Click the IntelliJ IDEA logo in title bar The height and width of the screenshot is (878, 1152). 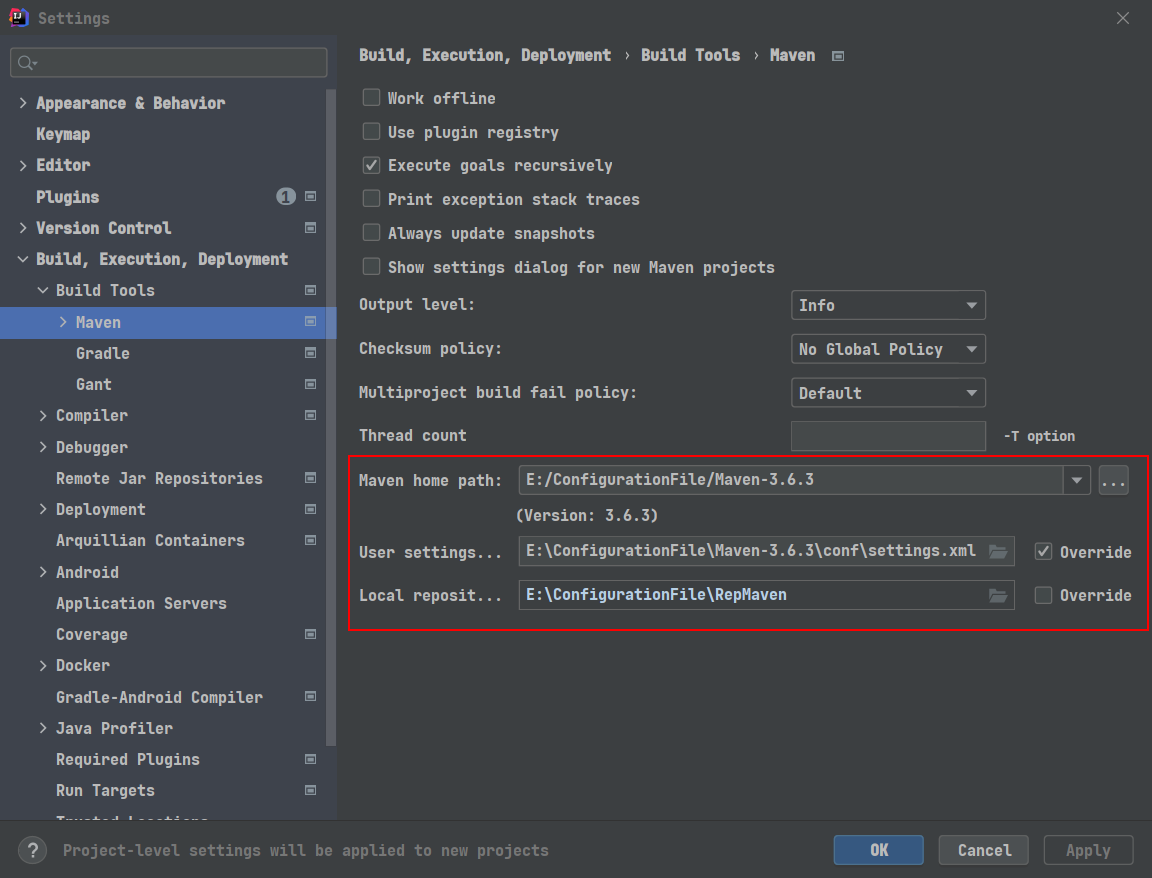point(18,17)
